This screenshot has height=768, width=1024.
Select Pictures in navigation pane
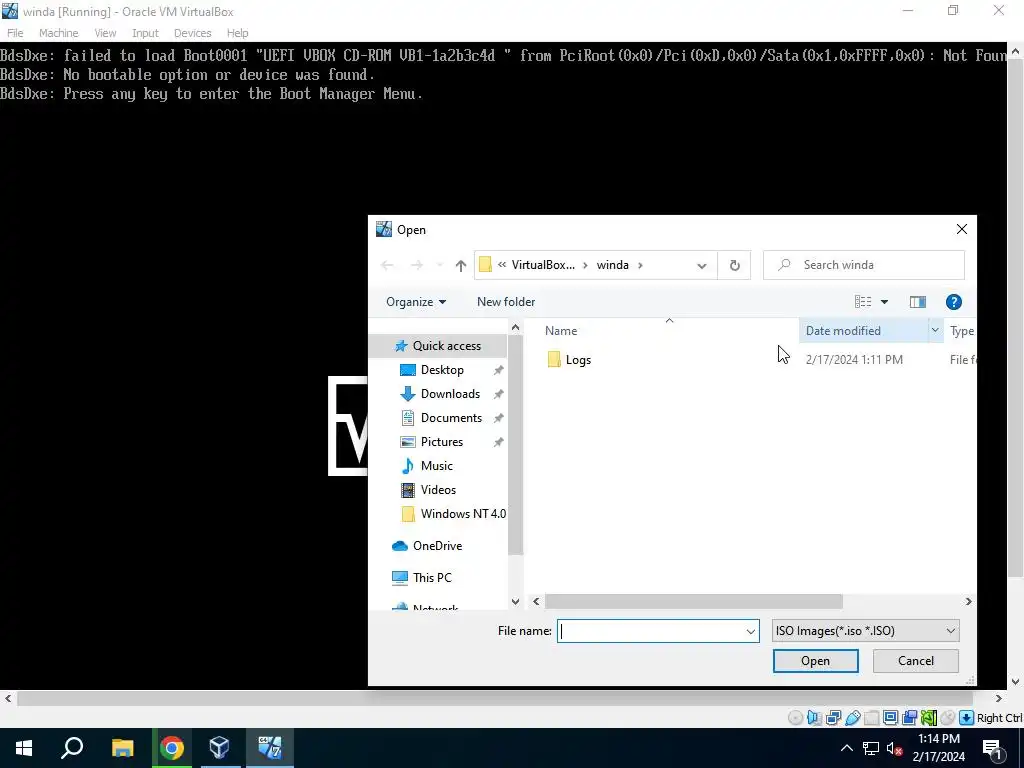click(441, 442)
